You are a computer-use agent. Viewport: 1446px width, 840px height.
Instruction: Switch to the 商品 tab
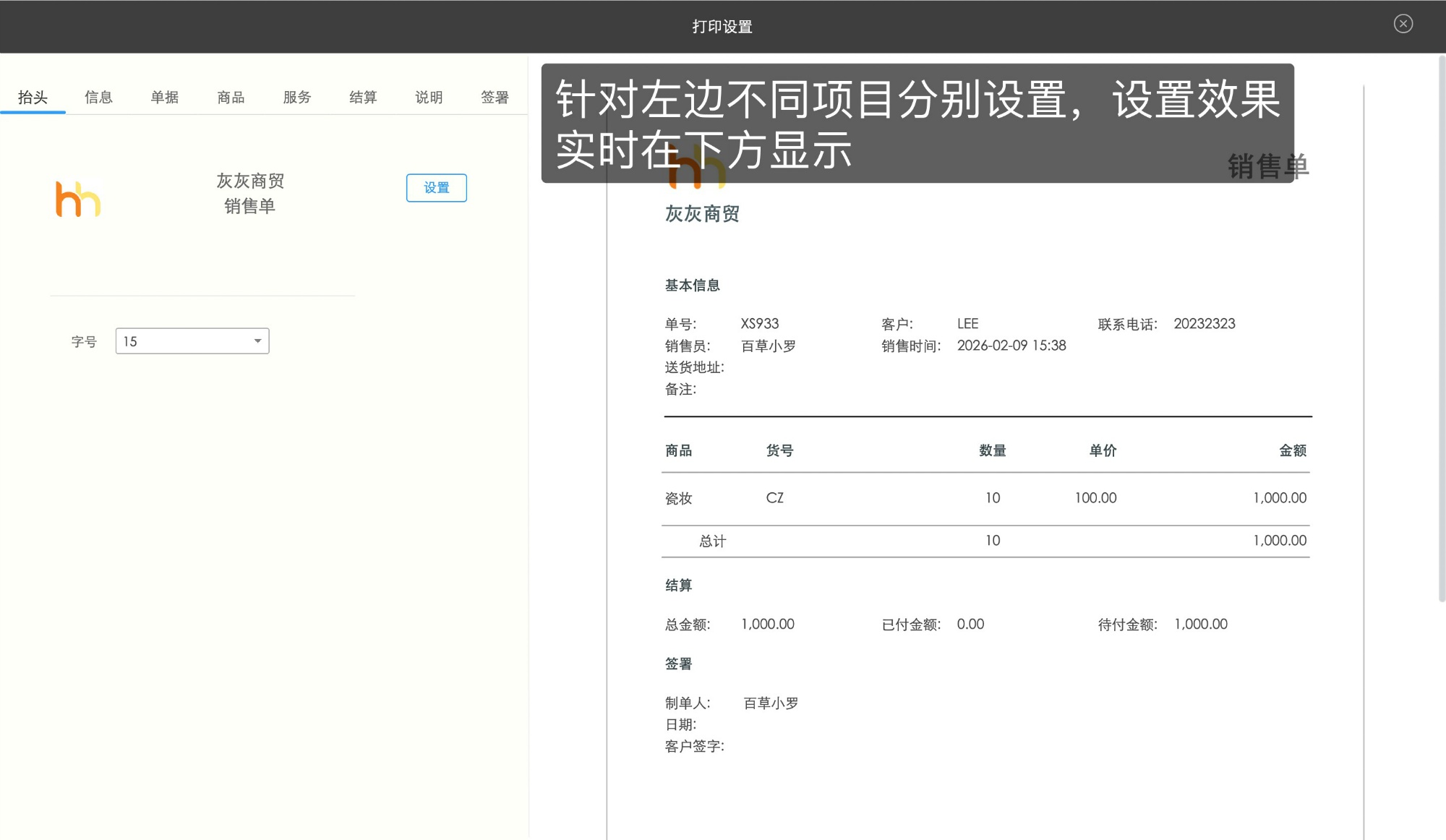pyautogui.click(x=230, y=97)
